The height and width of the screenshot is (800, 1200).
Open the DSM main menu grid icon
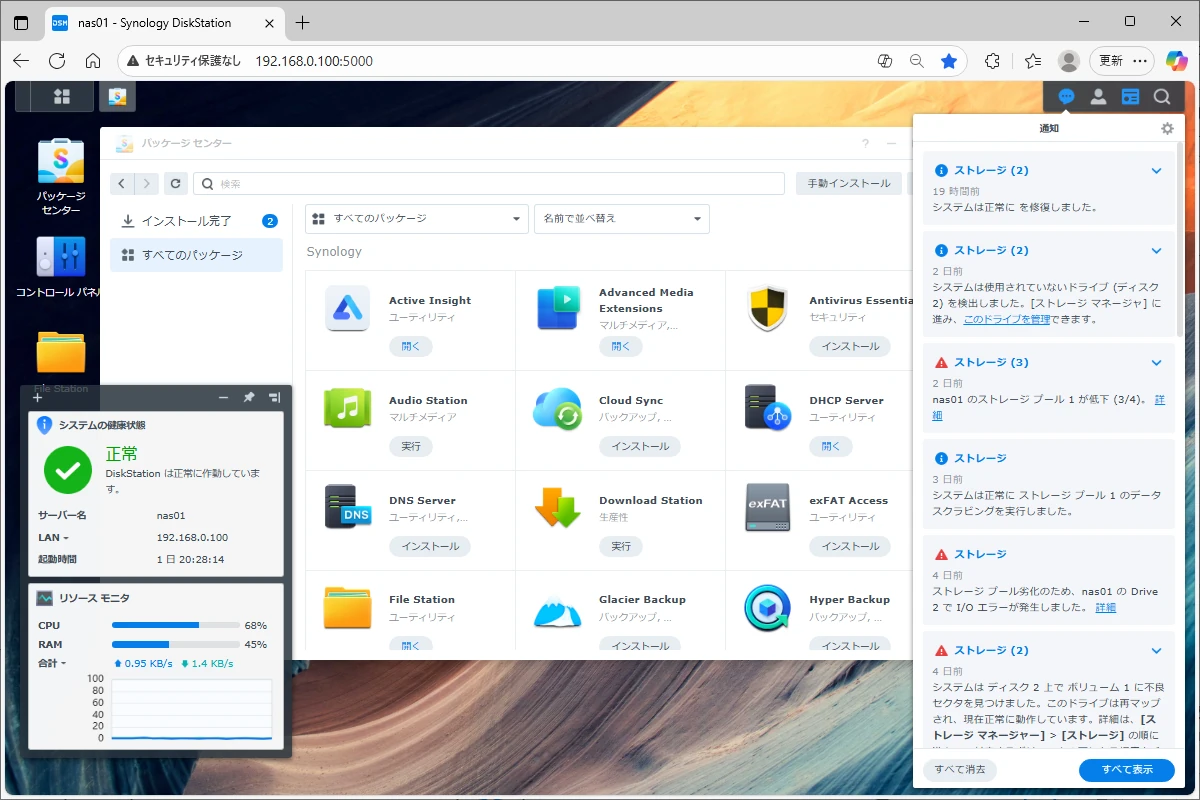coord(62,97)
